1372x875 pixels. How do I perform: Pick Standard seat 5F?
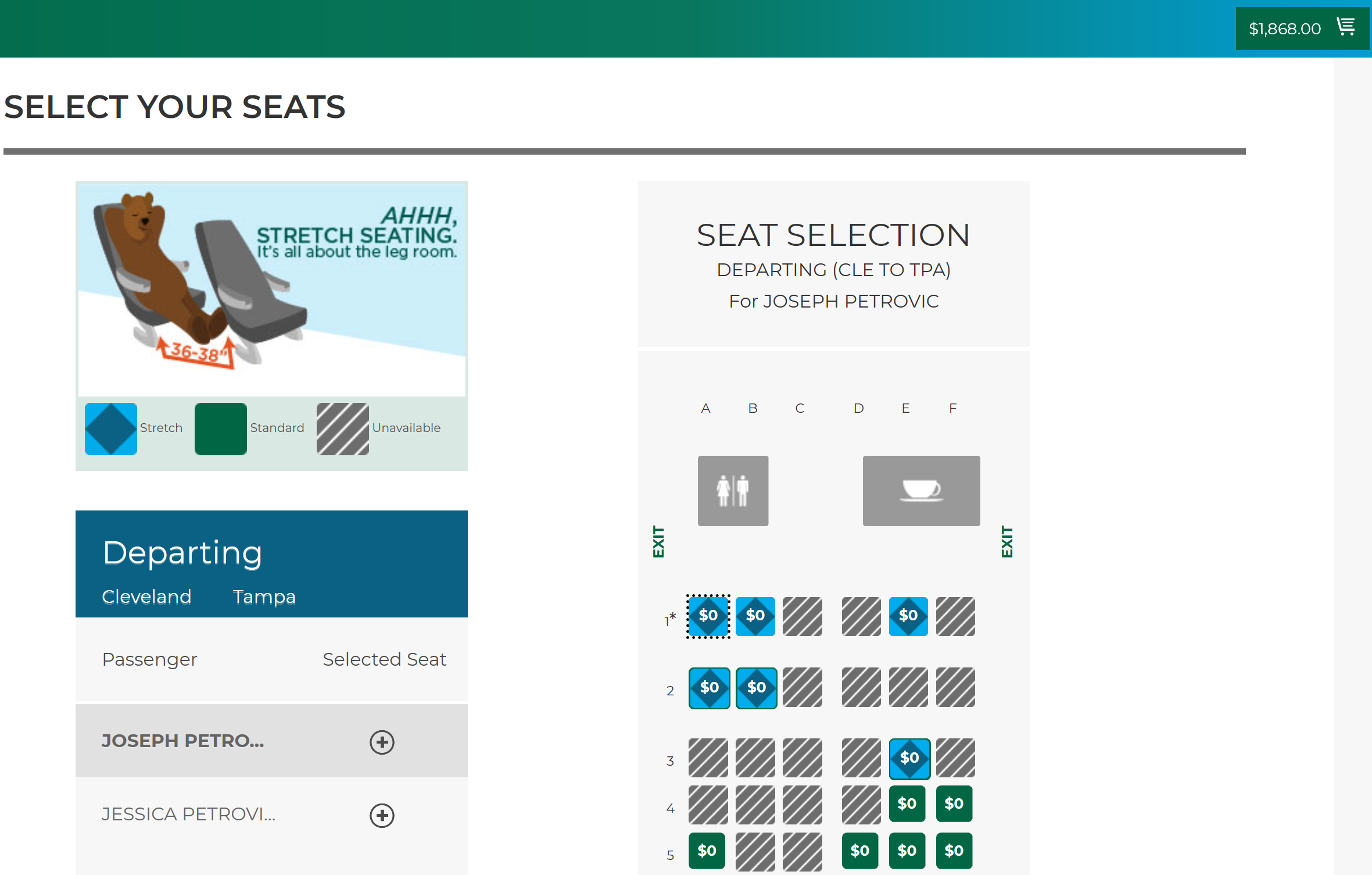pyautogui.click(x=954, y=851)
